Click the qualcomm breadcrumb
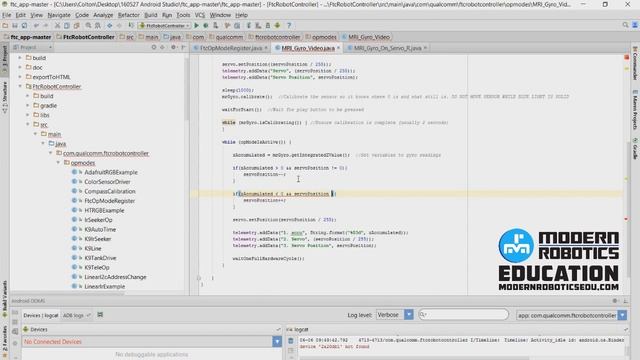This screenshot has width=640, height=360. [x=229, y=37]
